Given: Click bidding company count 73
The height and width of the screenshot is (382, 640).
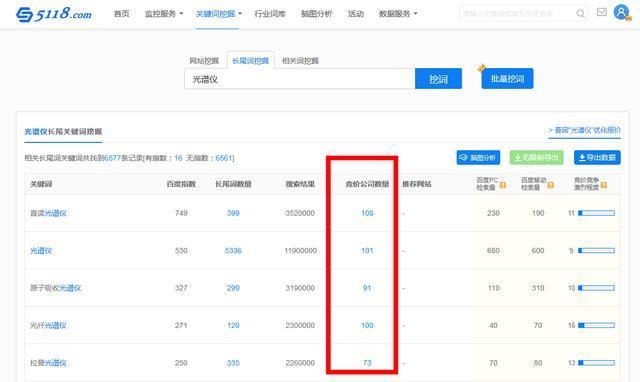Looking at the screenshot, I should tap(367, 363).
